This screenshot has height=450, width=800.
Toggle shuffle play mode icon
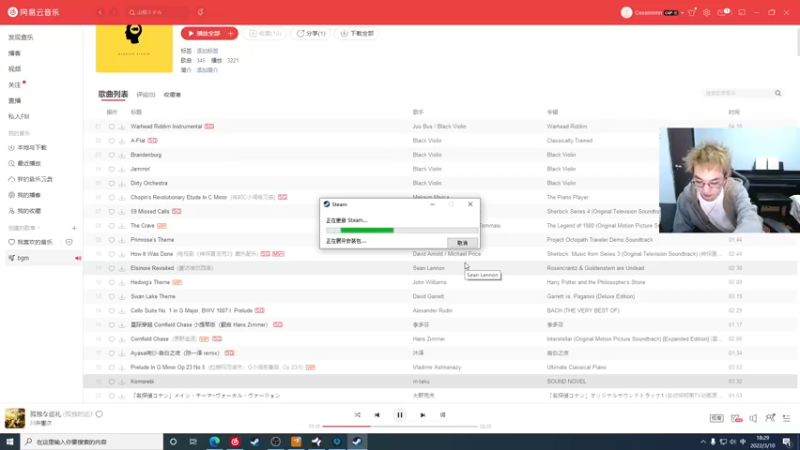click(x=357, y=415)
